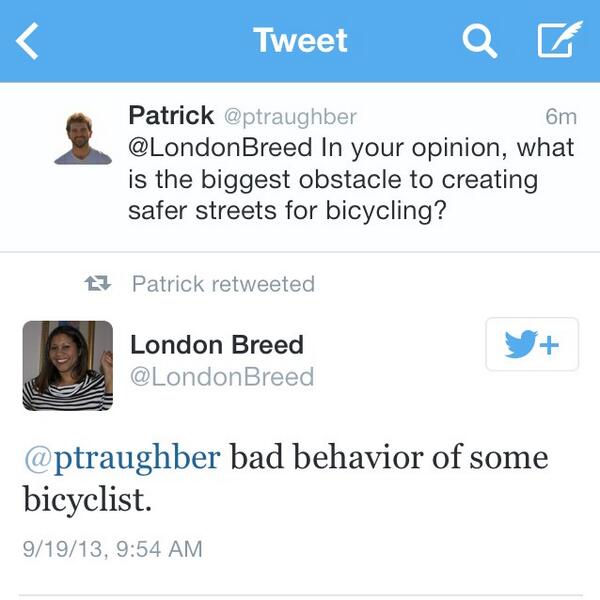Tap 'bad behavior of some' reply text
The height and width of the screenshot is (600, 600).
389,457
